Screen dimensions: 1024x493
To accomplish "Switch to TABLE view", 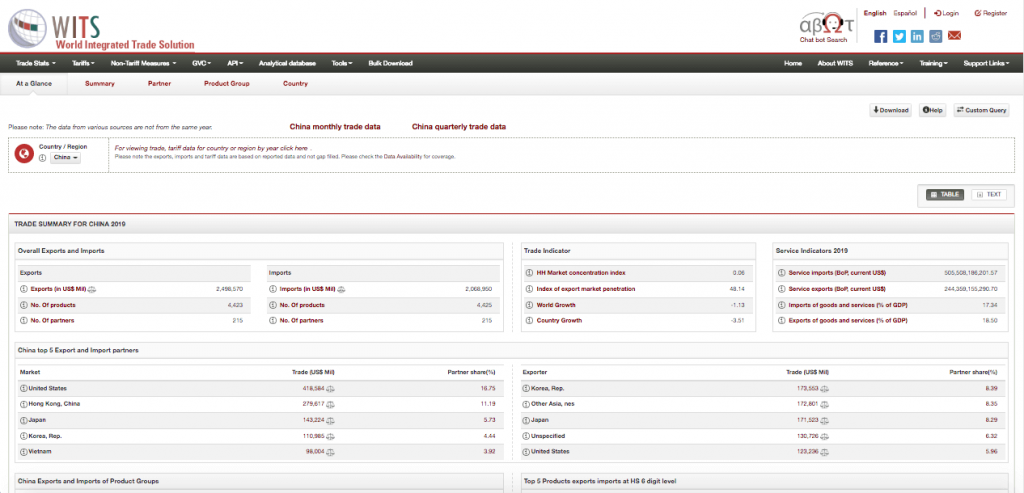I will pos(944,195).
